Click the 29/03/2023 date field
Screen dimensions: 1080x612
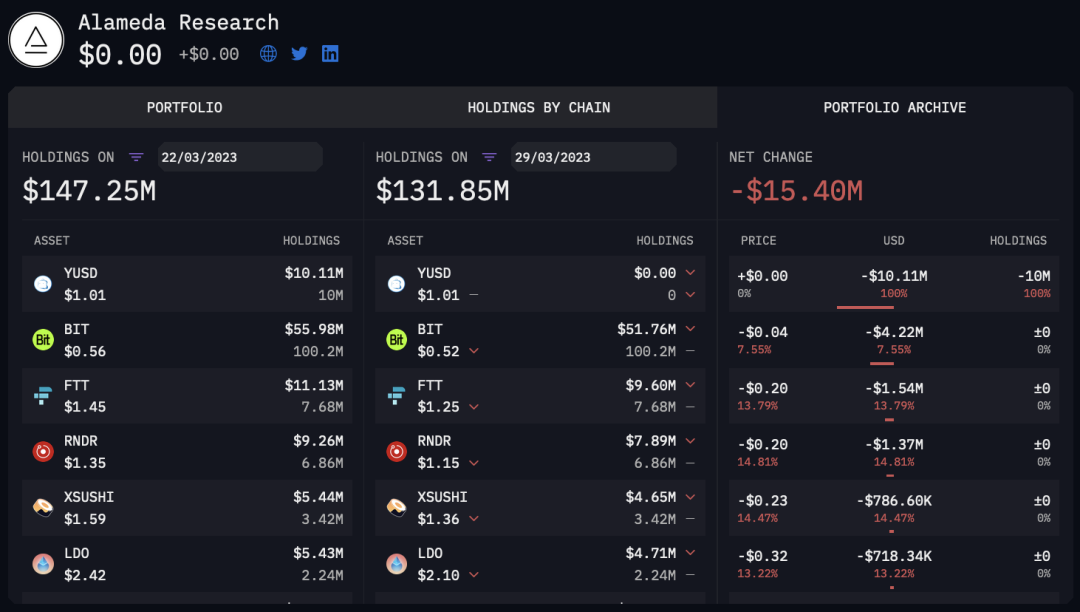(592, 156)
